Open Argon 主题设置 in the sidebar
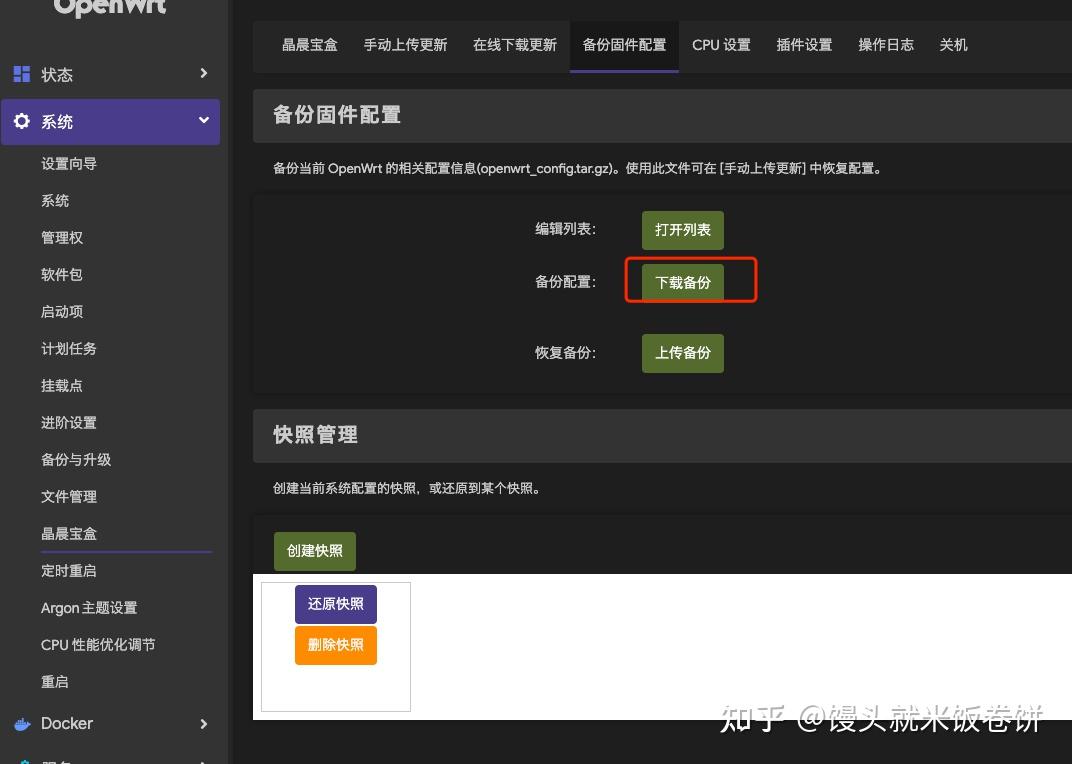Screen dimensions: 1072x764 coord(87,607)
